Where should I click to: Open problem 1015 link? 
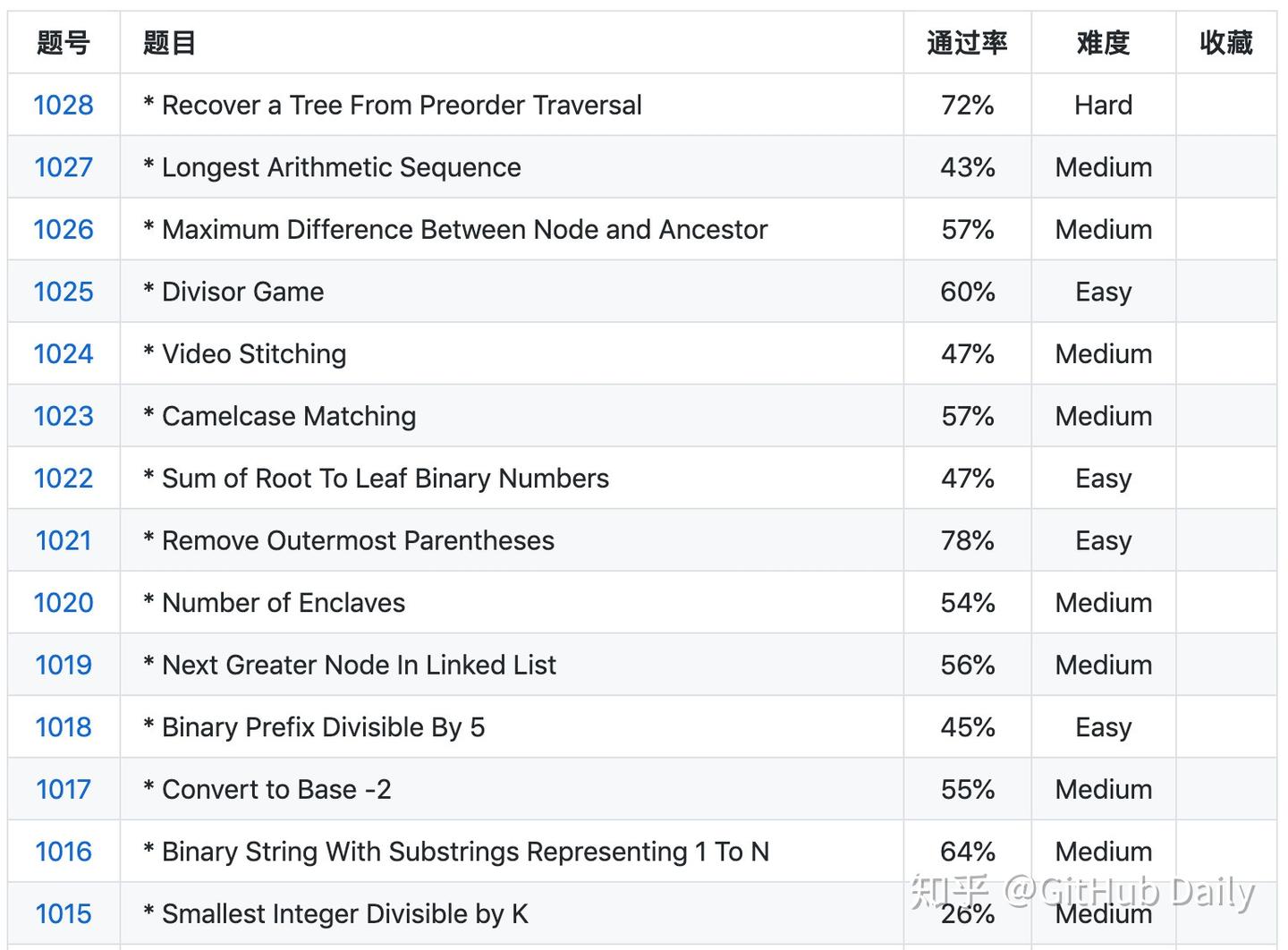pyautogui.click(x=63, y=913)
